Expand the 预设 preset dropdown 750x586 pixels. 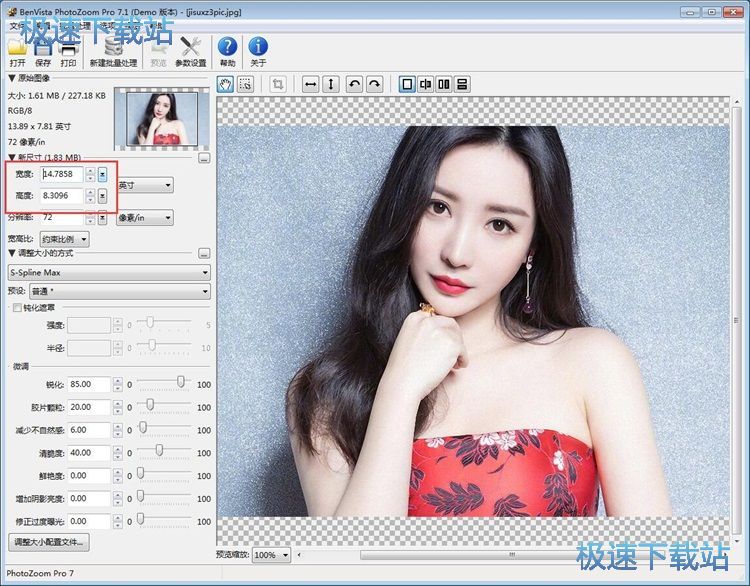click(x=119, y=291)
